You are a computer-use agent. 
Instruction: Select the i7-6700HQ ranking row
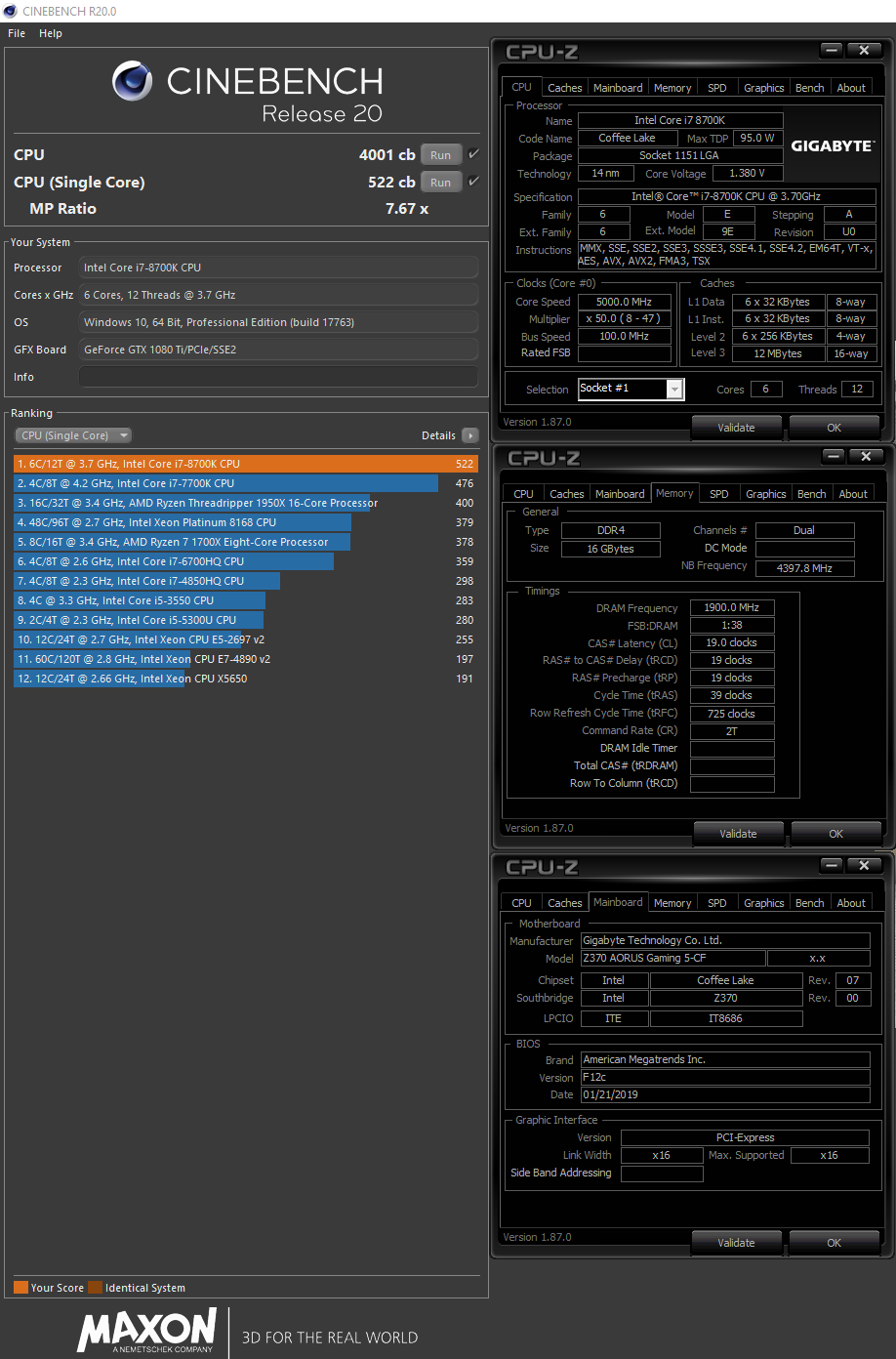246,561
